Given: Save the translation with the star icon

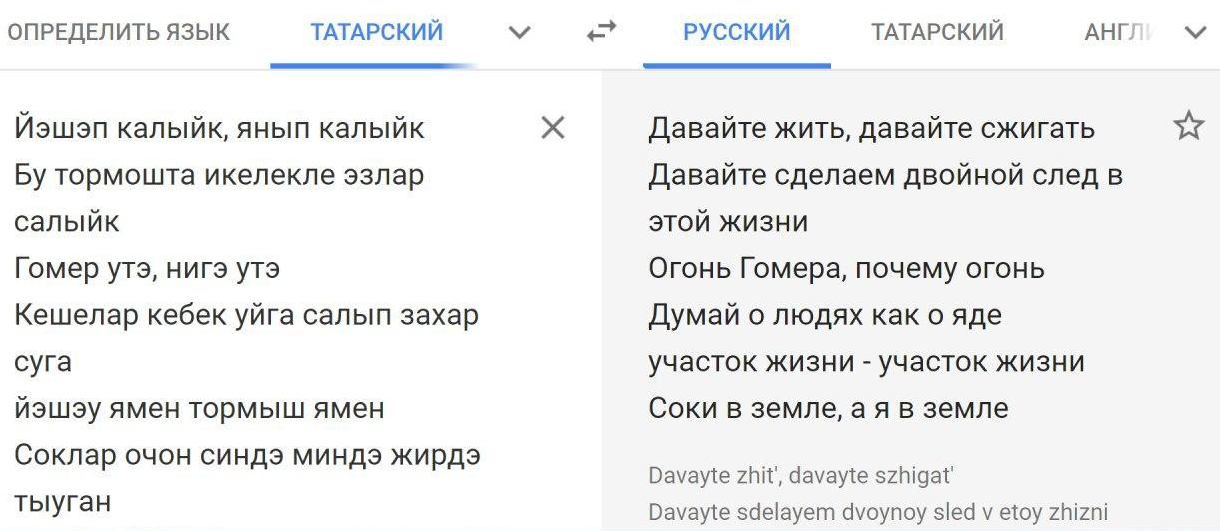Looking at the screenshot, I should coord(1188,126).
